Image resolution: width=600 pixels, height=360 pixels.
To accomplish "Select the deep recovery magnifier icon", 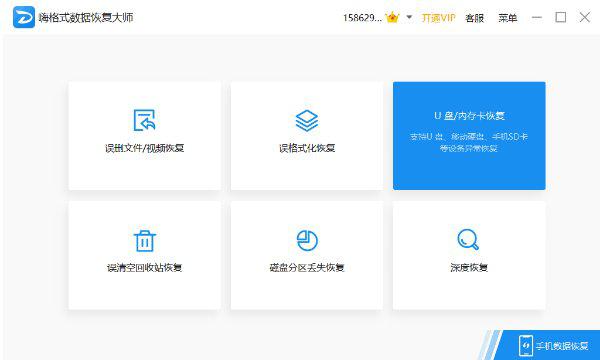I will pyautogui.click(x=468, y=240).
